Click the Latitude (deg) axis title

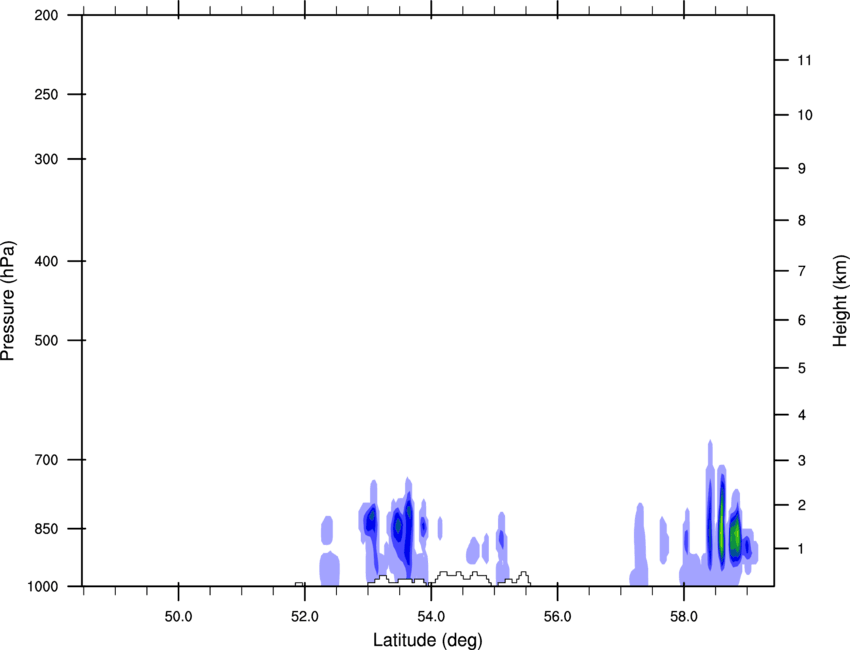click(427, 640)
